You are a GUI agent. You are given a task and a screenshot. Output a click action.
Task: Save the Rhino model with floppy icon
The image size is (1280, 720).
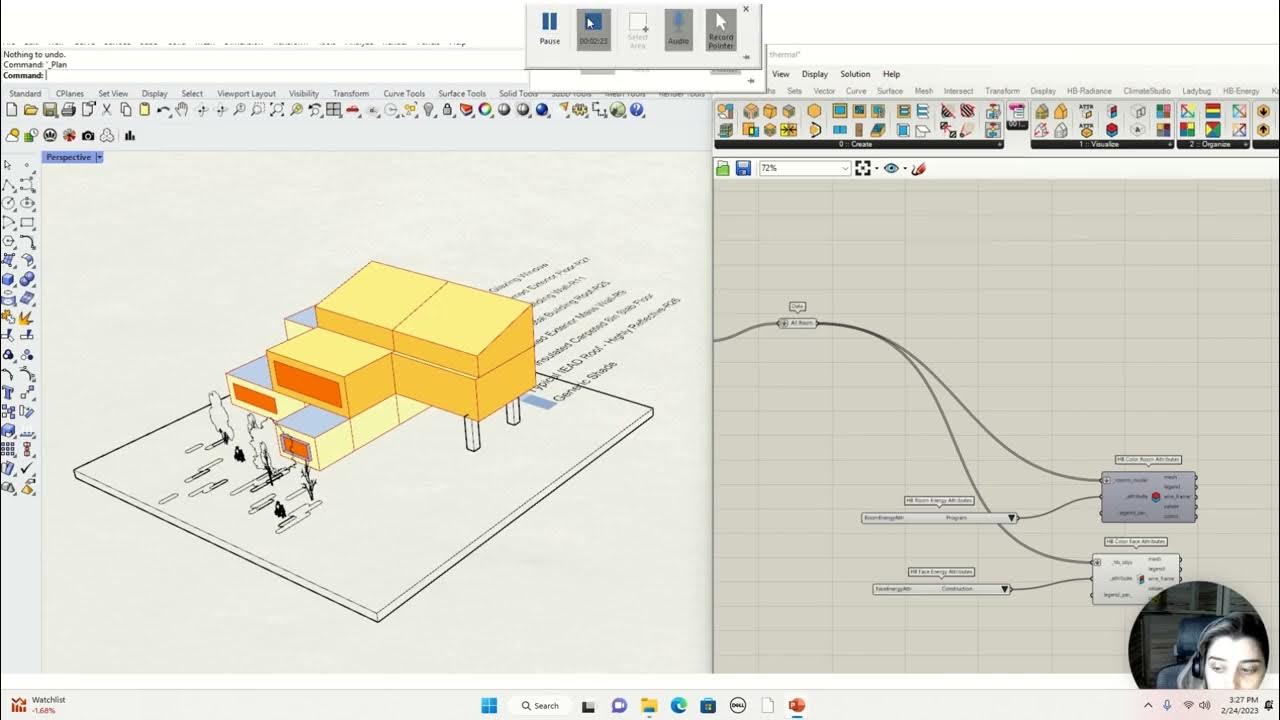click(x=50, y=109)
